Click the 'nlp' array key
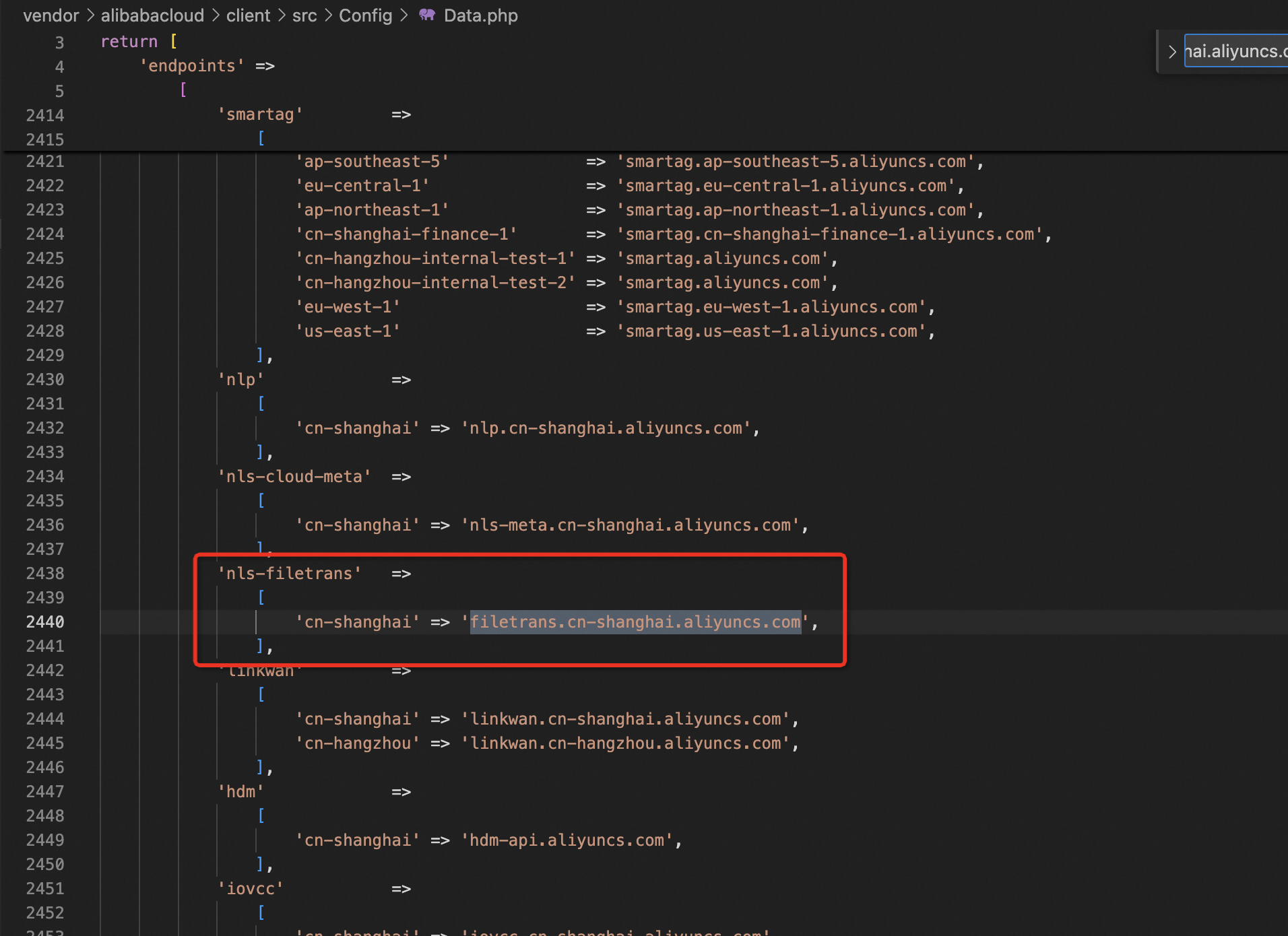The width and height of the screenshot is (1288, 936). click(x=241, y=380)
